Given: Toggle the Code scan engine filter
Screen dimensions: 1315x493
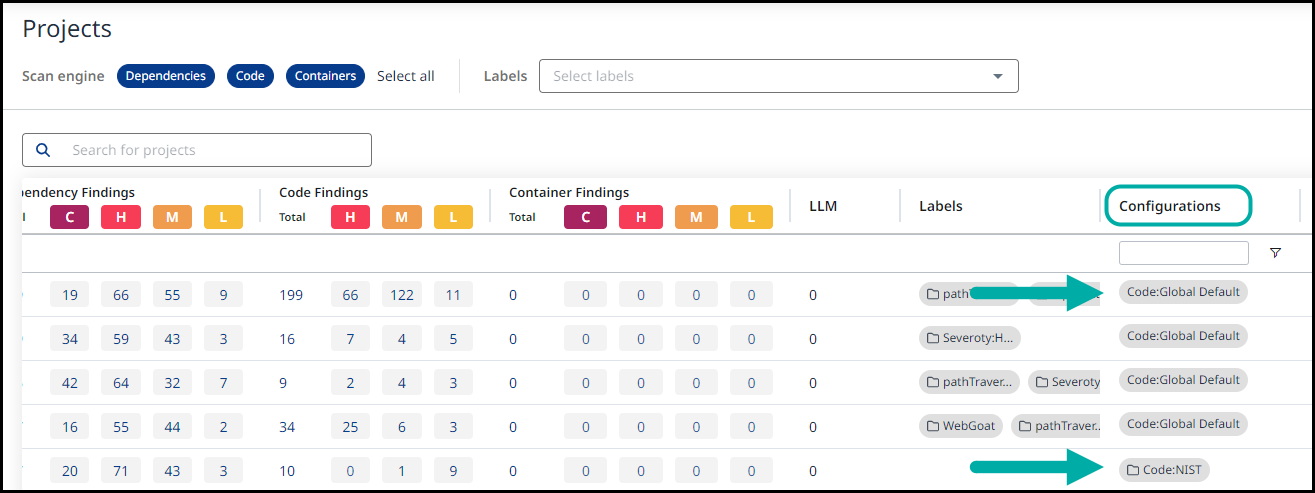Looking at the screenshot, I should (x=250, y=76).
